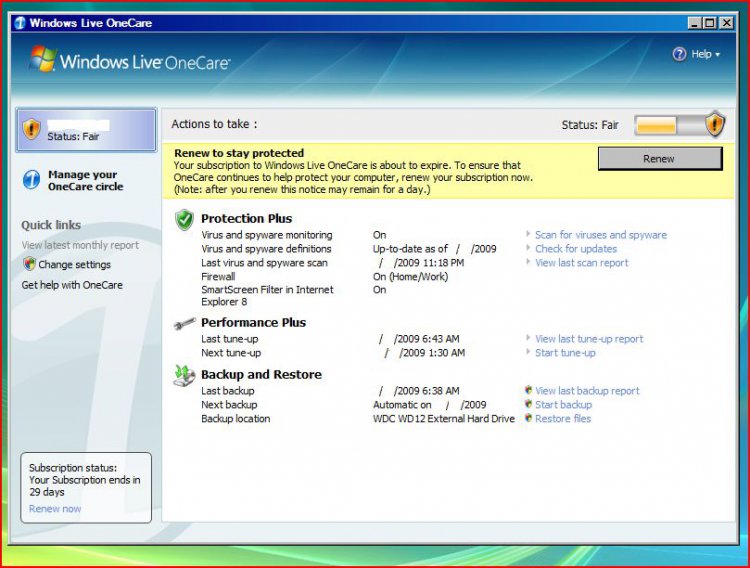Click the 'Backup location' label
The width and height of the screenshot is (750, 568).
click(x=235, y=419)
